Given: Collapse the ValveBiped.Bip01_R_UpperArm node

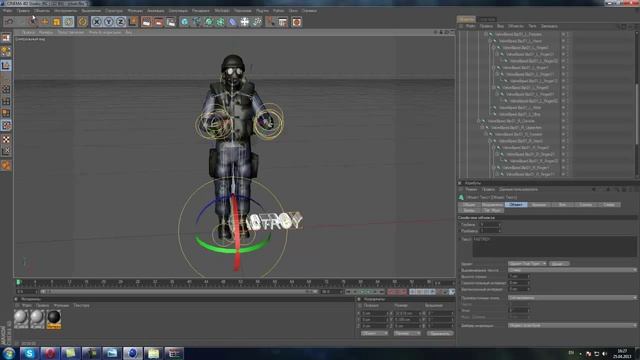Looking at the screenshot, I should 482,127.
